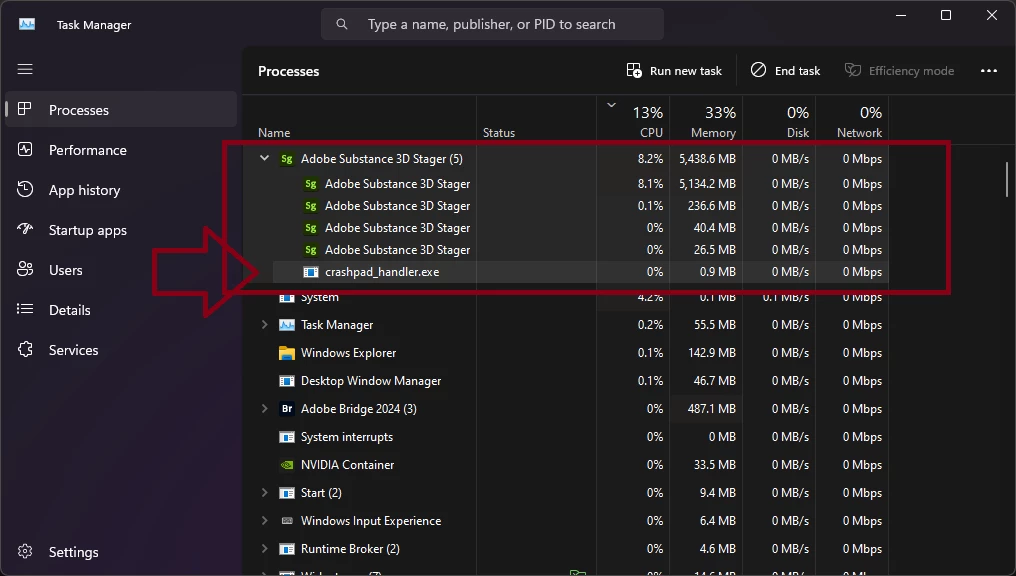Click the Windows Explorer folder icon

point(286,353)
